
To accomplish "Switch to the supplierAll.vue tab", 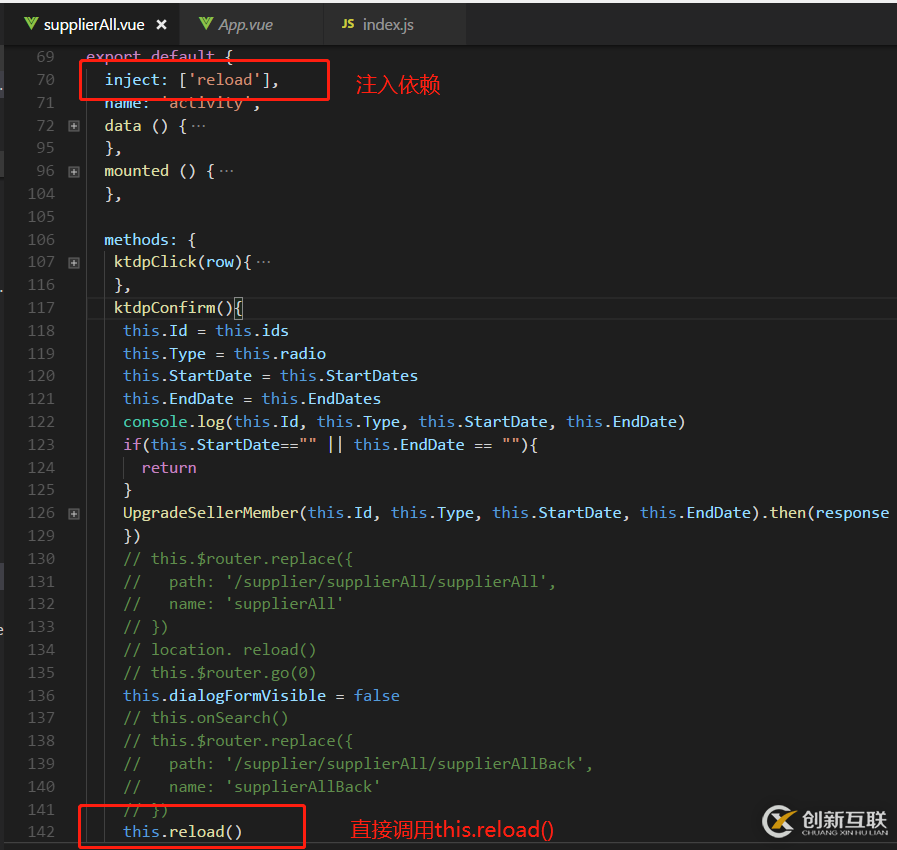I will pyautogui.click(x=94, y=25).
